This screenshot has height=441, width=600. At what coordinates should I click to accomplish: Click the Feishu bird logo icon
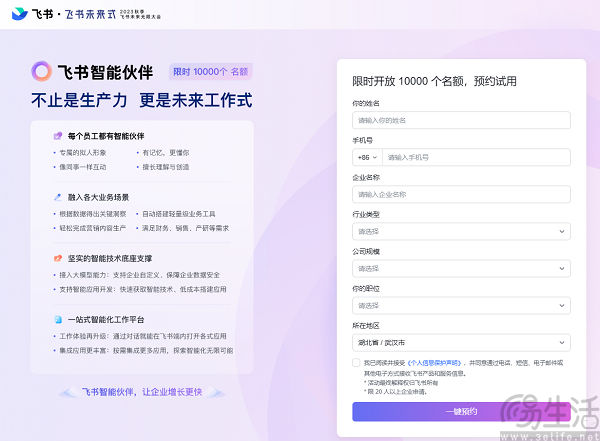(x=20, y=14)
